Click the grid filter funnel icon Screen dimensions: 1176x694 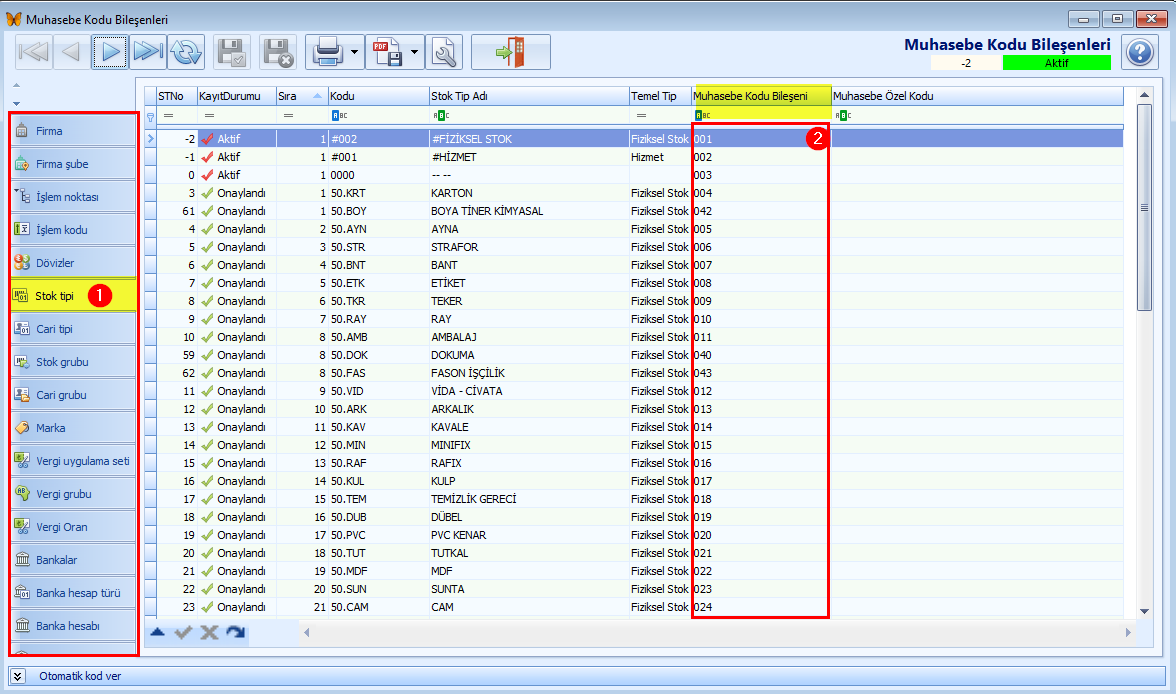151,116
